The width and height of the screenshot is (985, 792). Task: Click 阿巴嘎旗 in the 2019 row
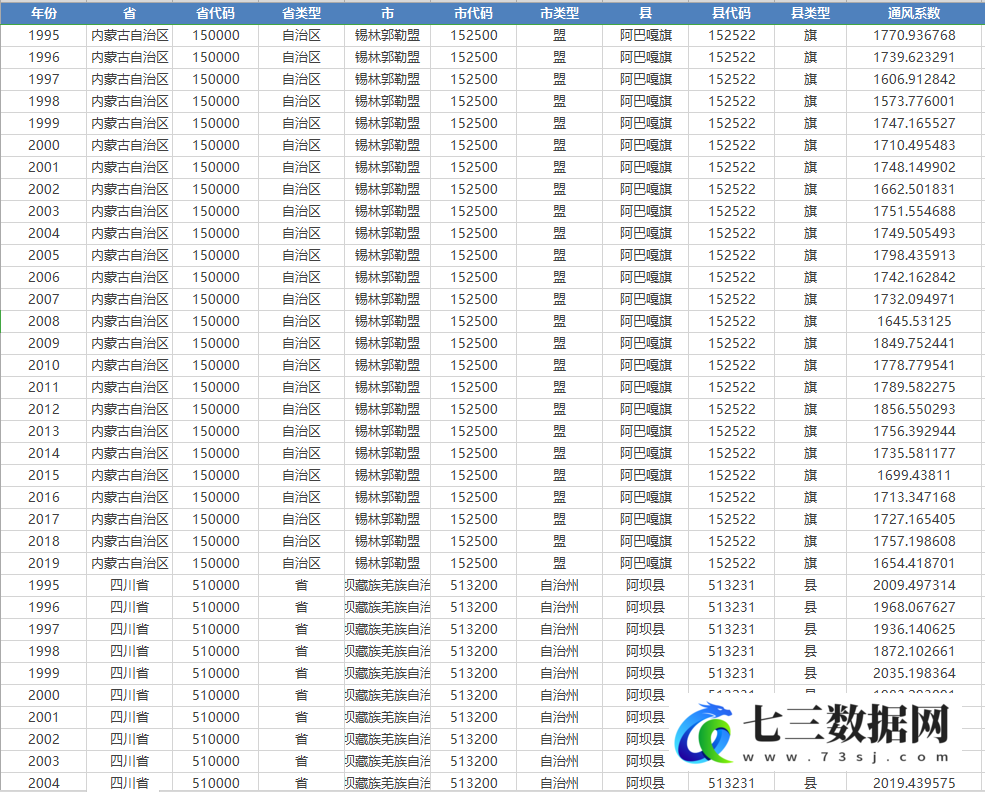click(x=646, y=563)
